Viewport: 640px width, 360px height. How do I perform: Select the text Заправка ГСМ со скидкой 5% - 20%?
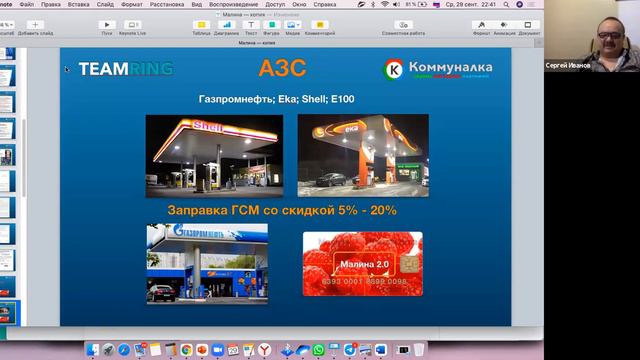[x=282, y=210]
